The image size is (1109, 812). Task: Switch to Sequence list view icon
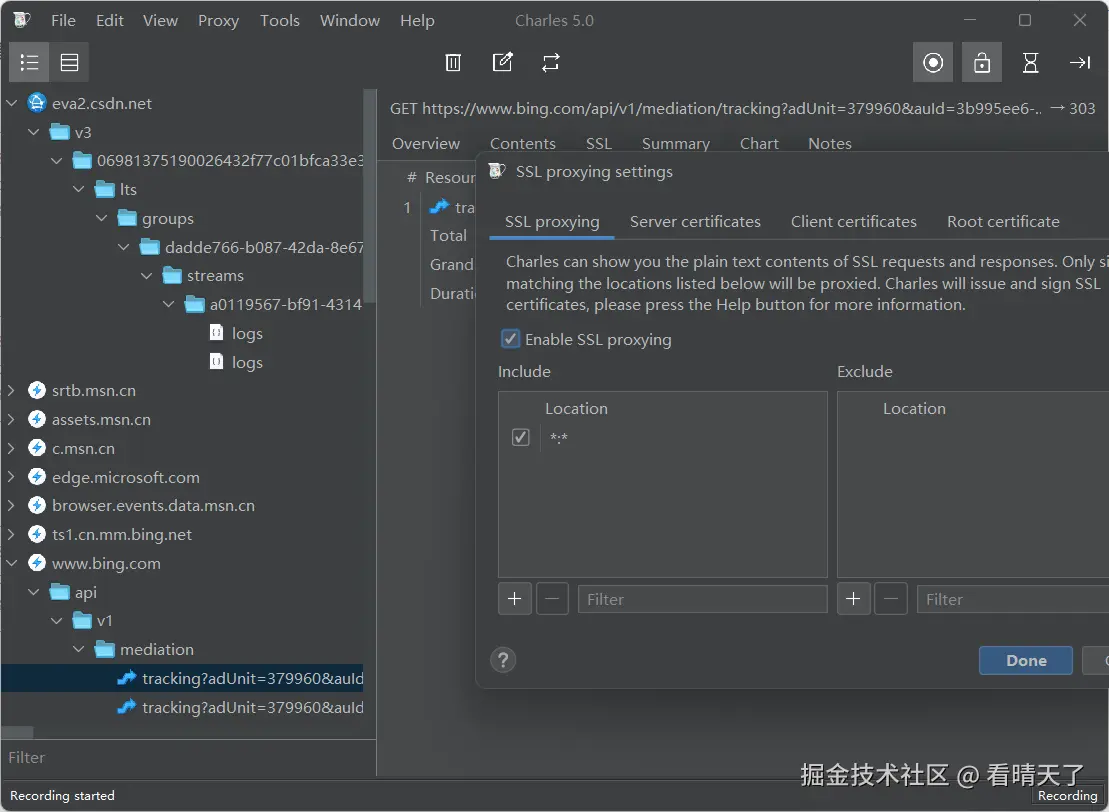click(x=69, y=62)
